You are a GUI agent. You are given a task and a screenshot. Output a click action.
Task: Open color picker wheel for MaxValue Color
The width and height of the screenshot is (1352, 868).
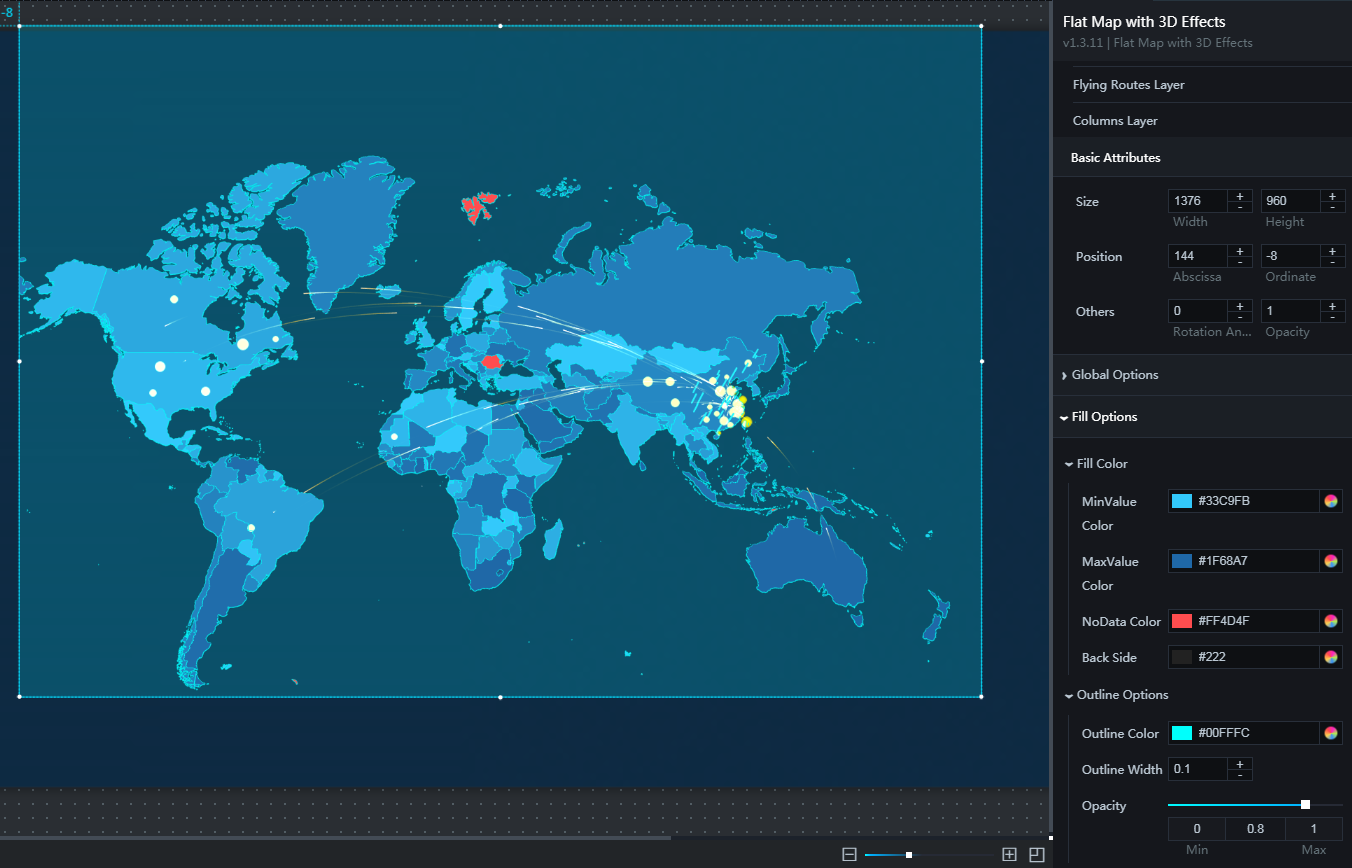click(1330, 561)
